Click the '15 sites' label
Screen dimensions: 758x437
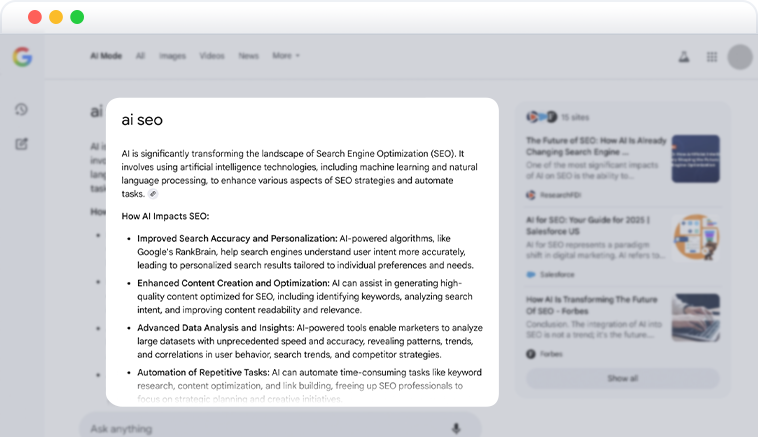pyautogui.click(x=575, y=117)
